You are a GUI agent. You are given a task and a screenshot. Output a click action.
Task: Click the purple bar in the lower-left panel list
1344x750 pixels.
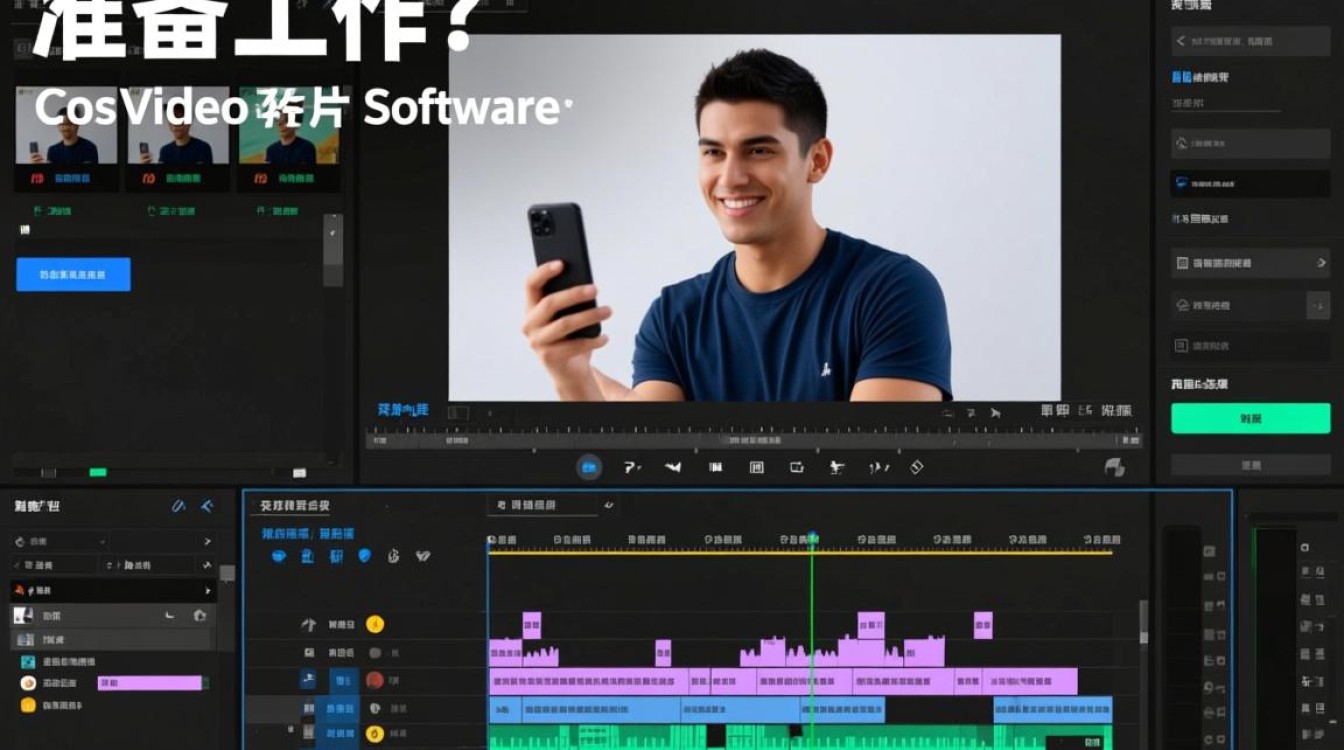[x=150, y=683]
